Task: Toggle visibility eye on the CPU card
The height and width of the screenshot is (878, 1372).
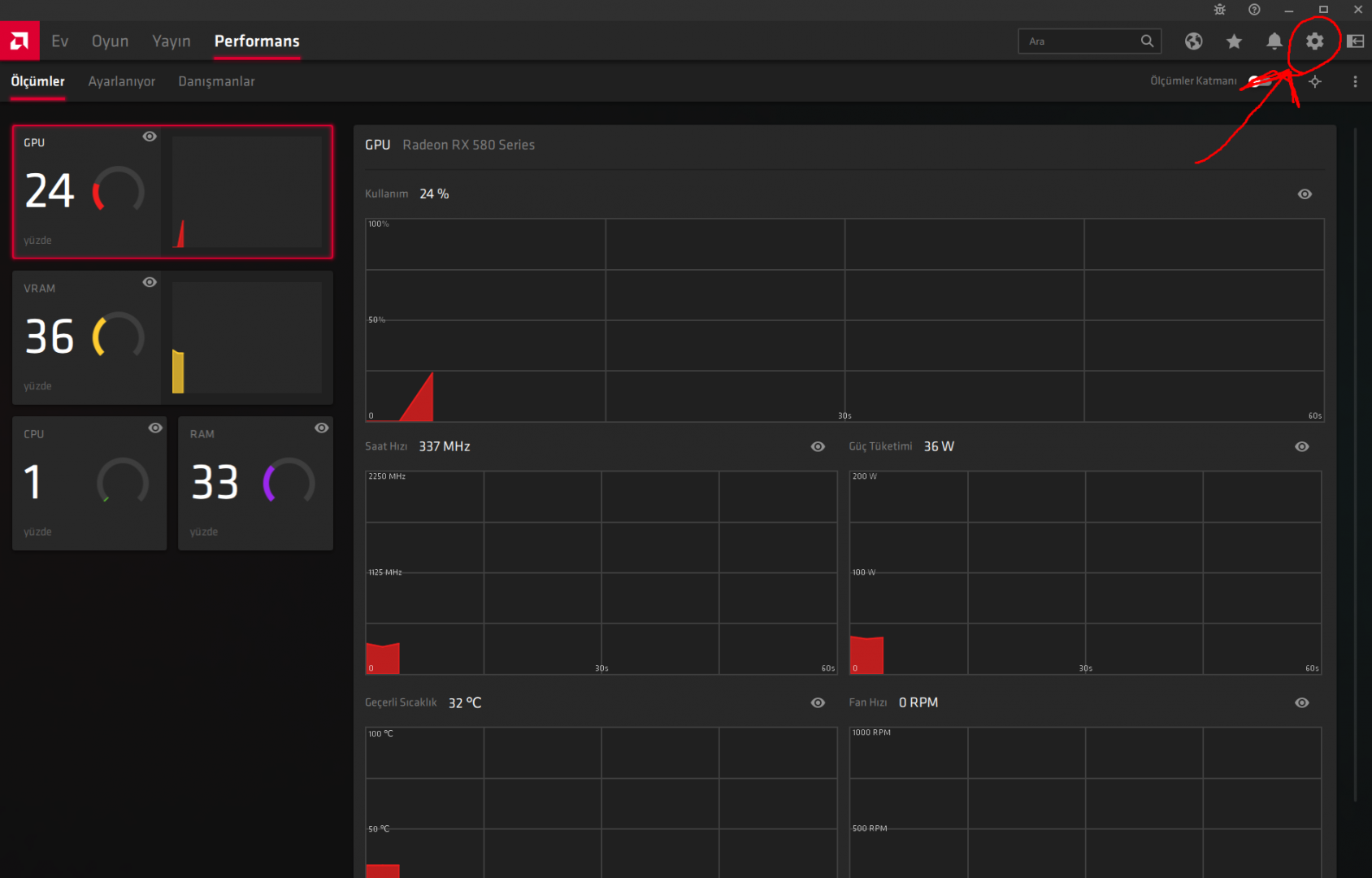Action: [155, 428]
